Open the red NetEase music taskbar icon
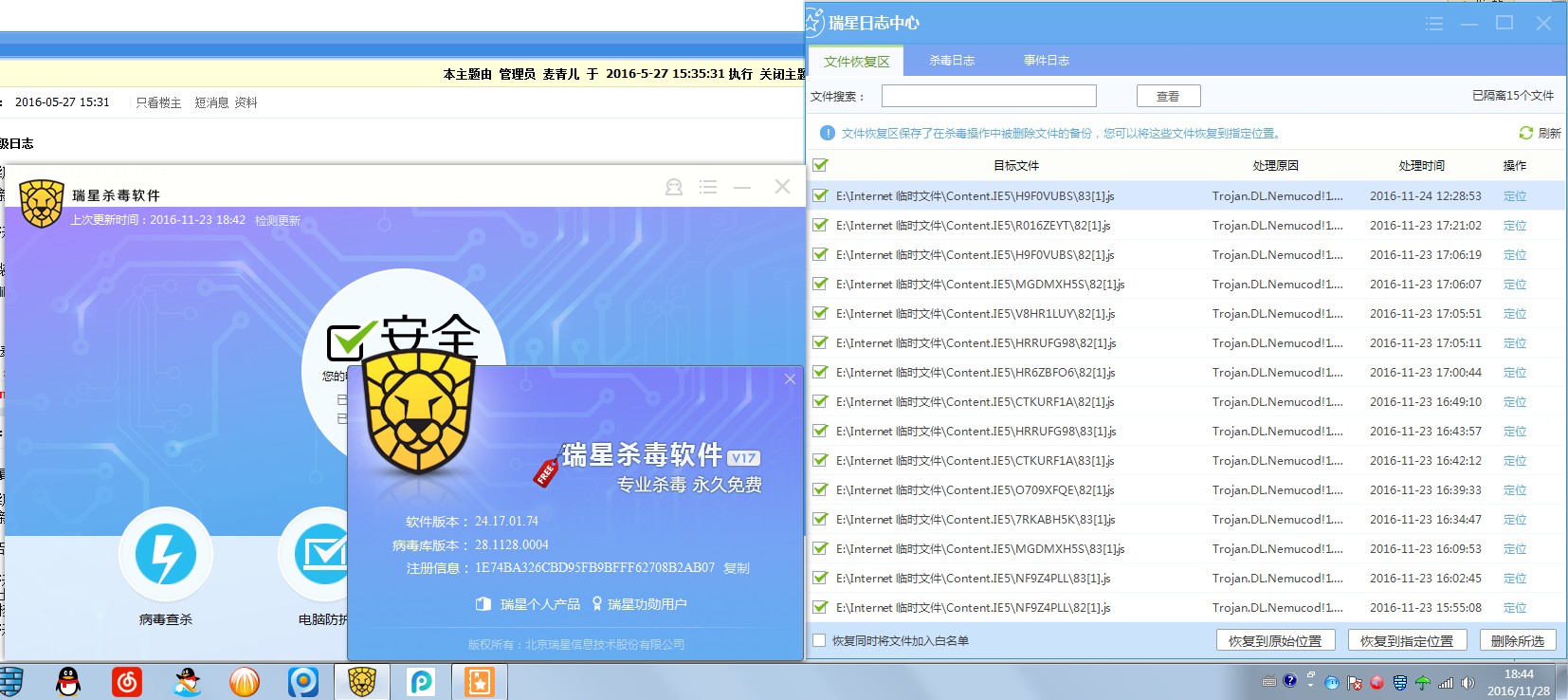 [127, 681]
